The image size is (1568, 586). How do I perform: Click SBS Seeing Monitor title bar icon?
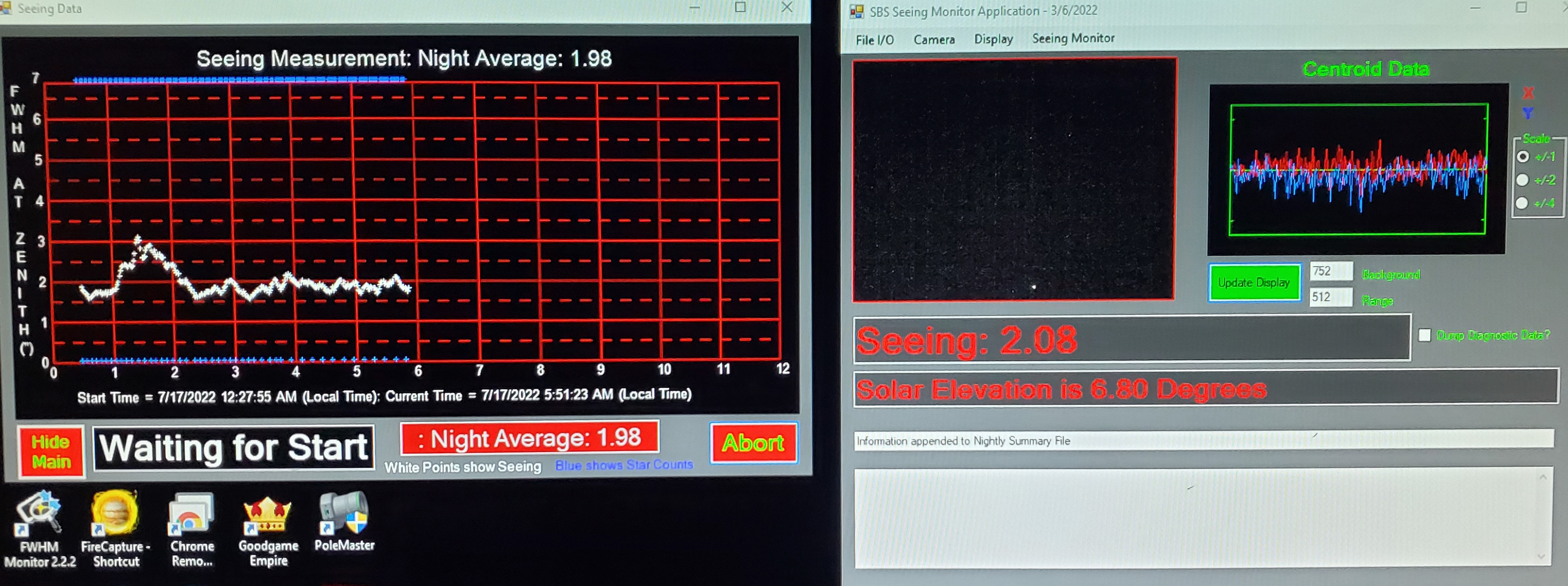(x=856, y=11)
